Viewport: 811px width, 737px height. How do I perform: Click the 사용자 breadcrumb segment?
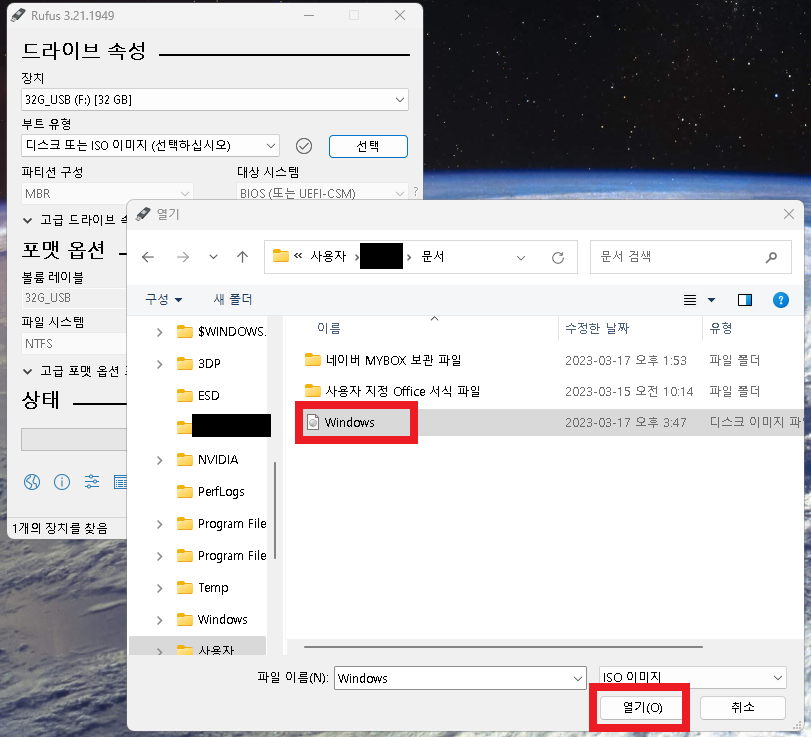(x=328, y=257)
